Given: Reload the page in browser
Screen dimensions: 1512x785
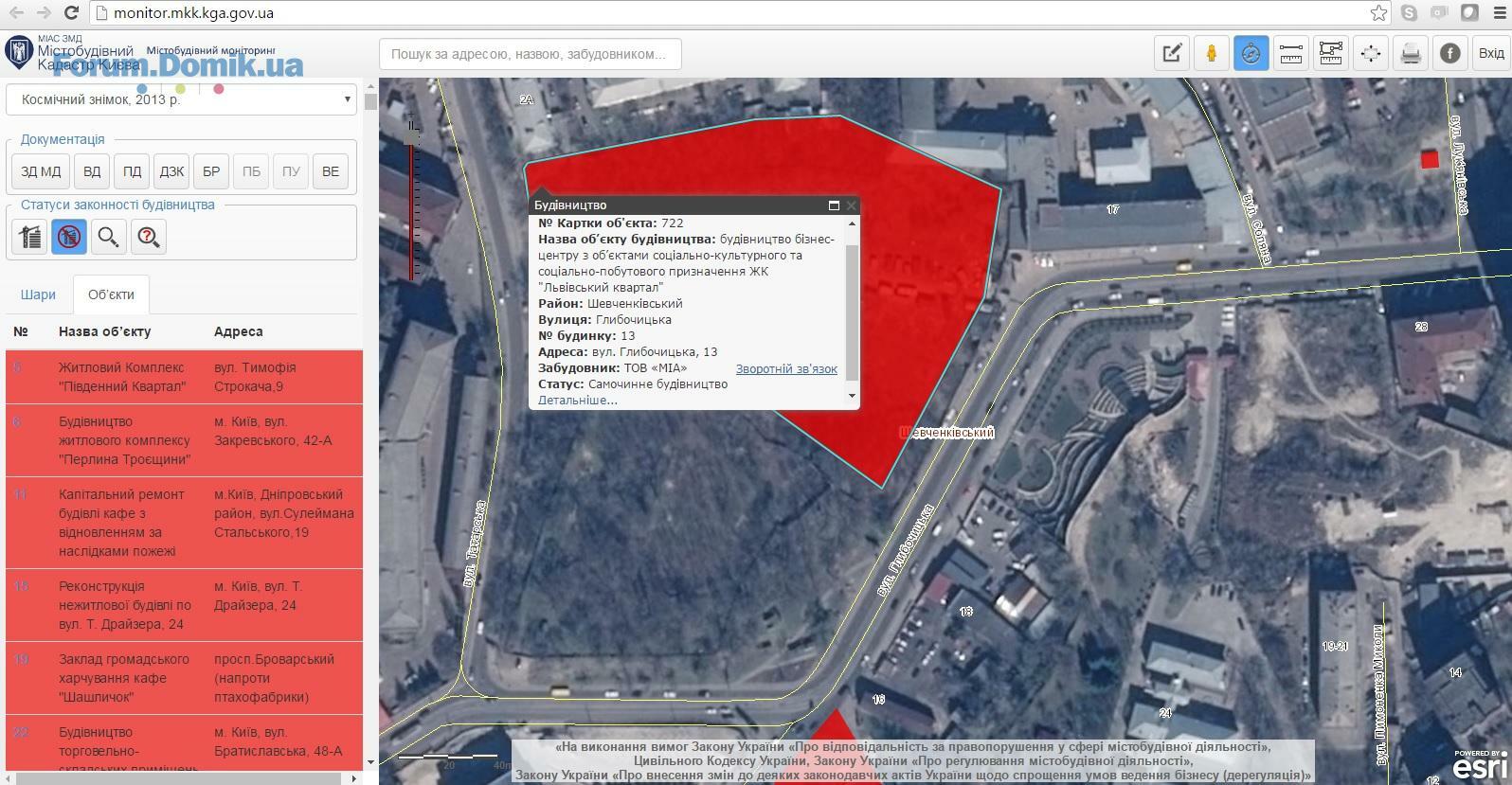Looking at the screenshot, I should [71, 13].
